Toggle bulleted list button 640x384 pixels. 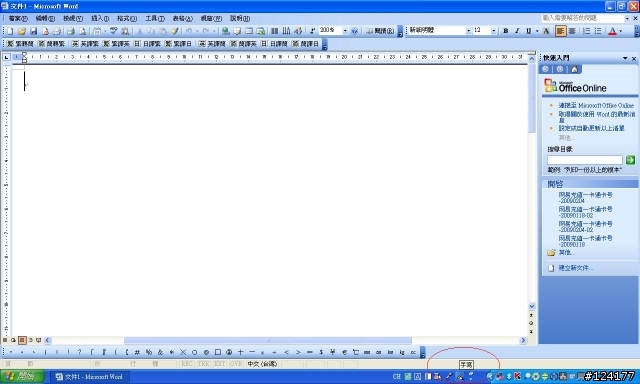[x=598, y=31]
